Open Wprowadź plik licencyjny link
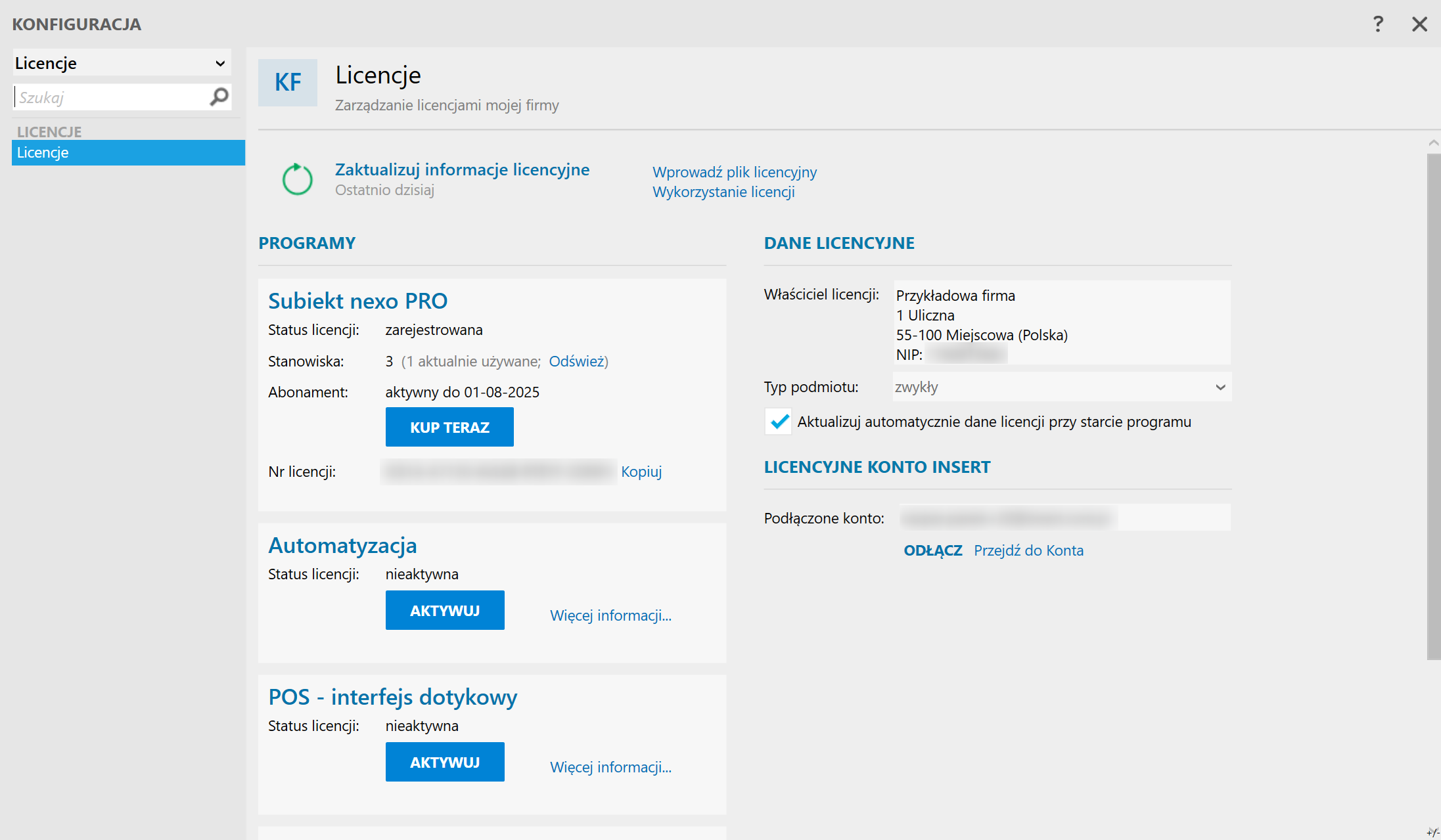This screenshot has width=1441, height=840. click(734, 172)
